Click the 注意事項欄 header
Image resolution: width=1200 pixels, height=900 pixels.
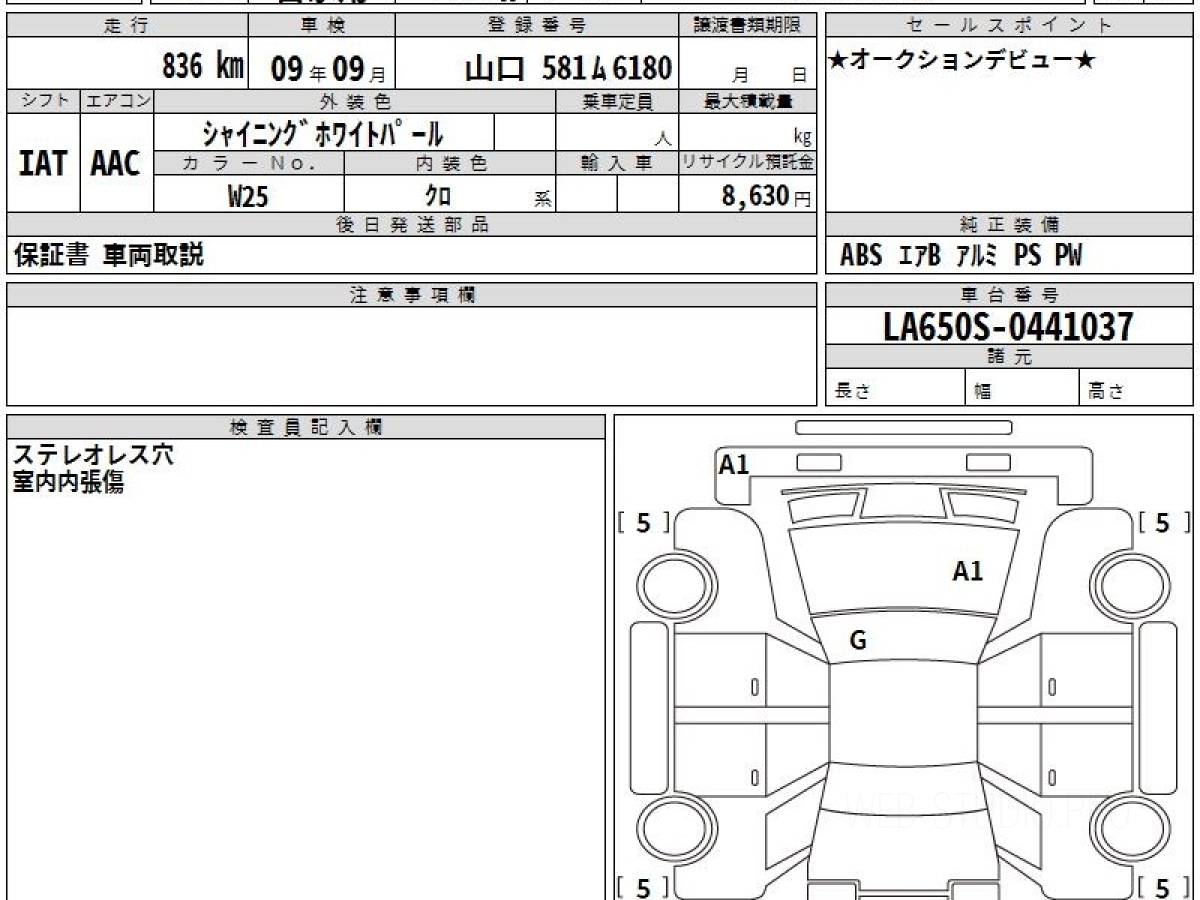point(412,295)
